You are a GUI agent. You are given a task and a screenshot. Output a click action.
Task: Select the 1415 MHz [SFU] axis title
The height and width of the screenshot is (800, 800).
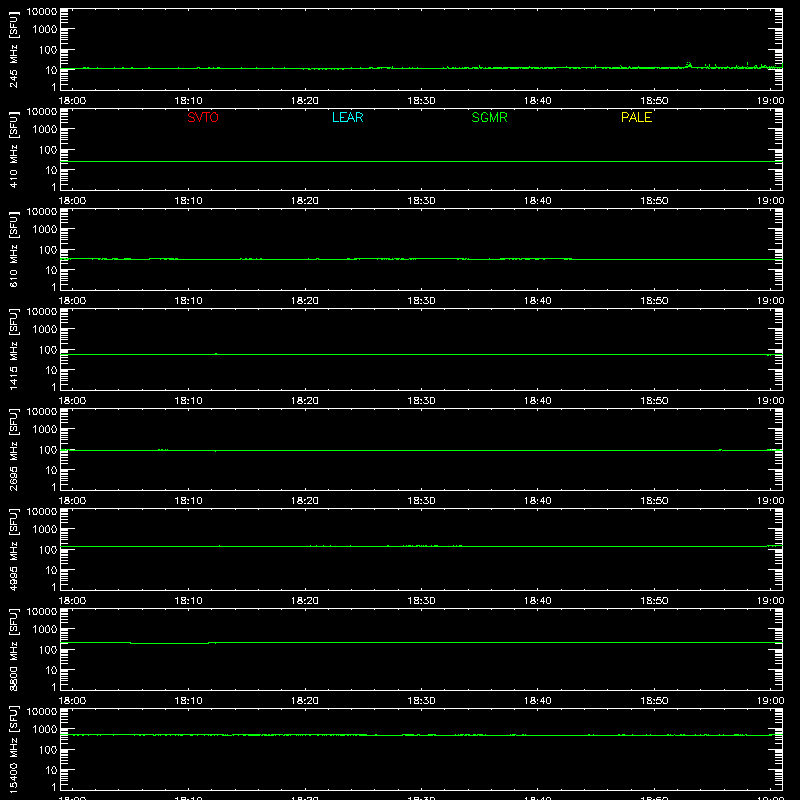click(14, 349)
